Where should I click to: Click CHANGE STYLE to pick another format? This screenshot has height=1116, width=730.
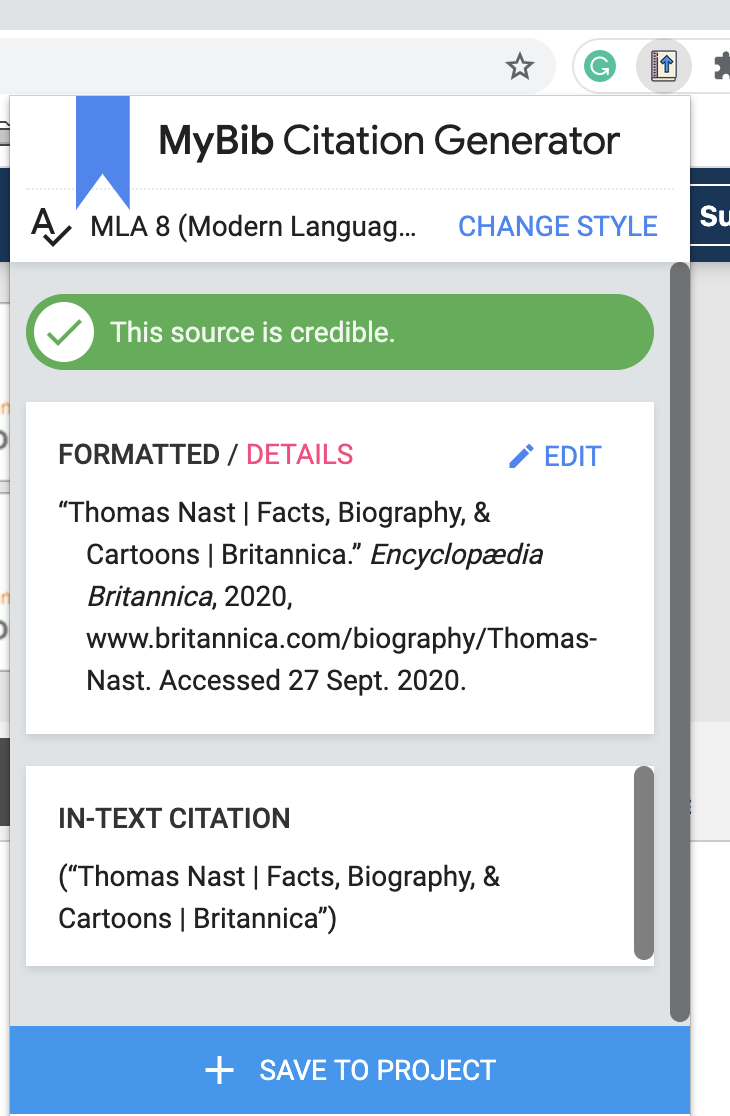click(x=558, y=226)
